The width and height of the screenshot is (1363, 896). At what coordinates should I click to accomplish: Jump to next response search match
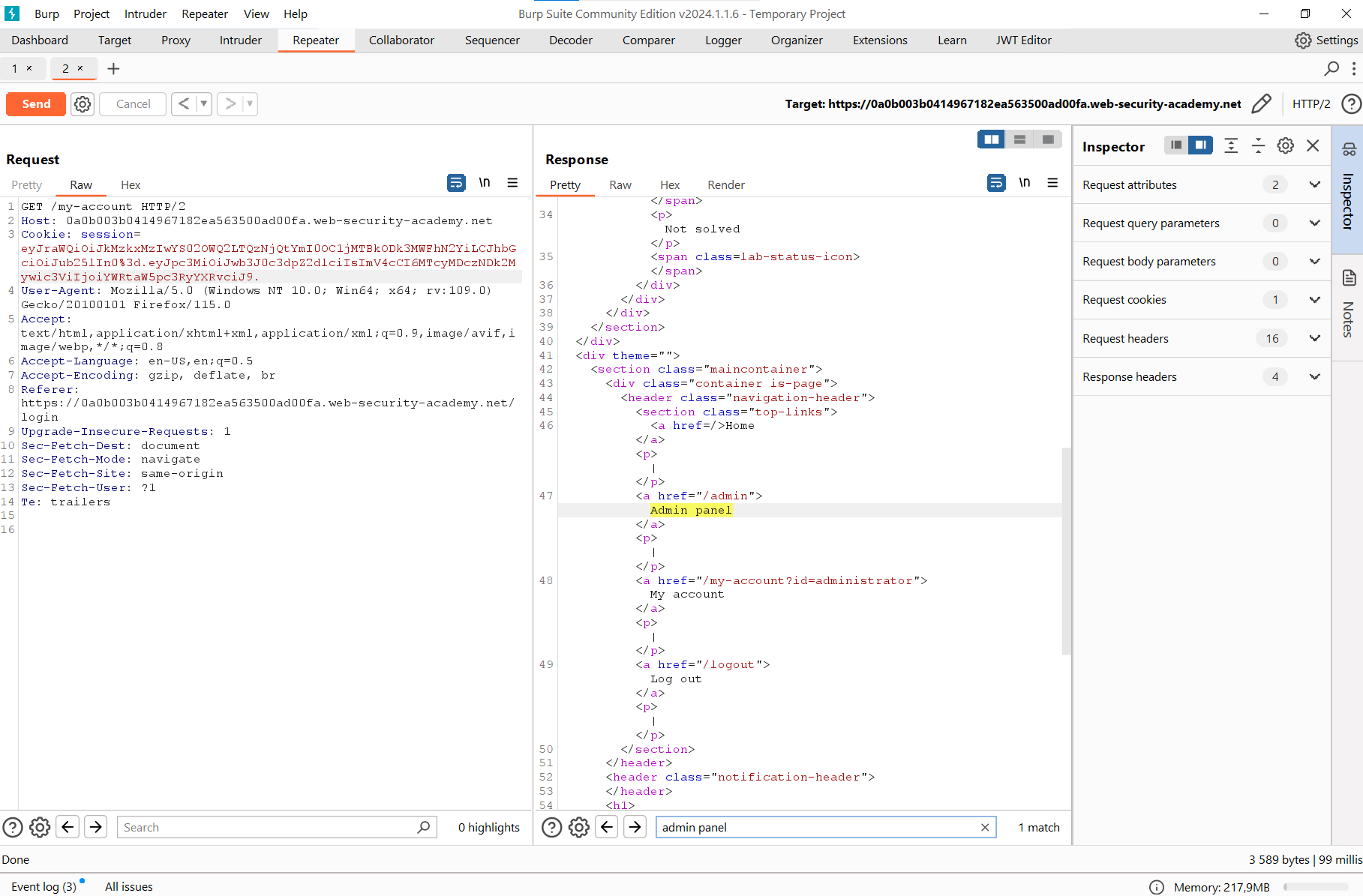[x=635, y=827]
